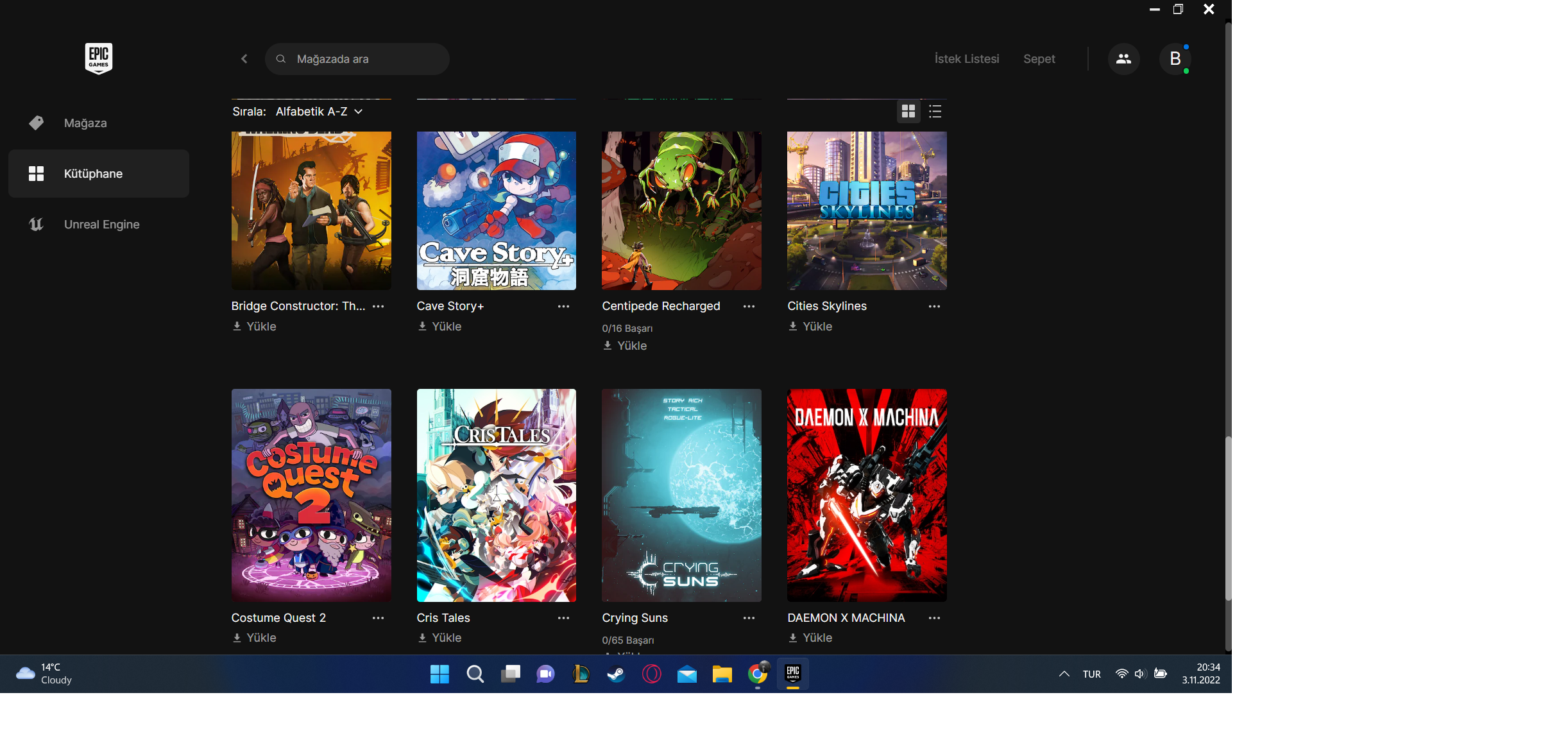Click 0/65 Başarı achievements text

(x=628, y=640)
